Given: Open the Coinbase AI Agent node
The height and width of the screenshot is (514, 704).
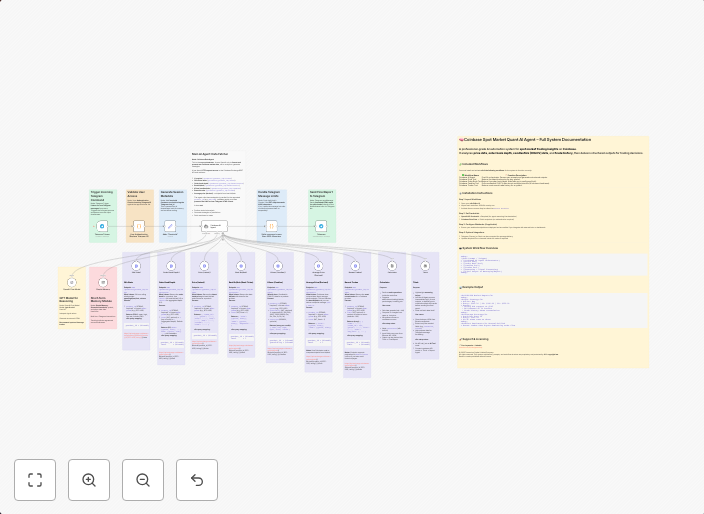Looking at the screenshot, I should pos(215,227).
